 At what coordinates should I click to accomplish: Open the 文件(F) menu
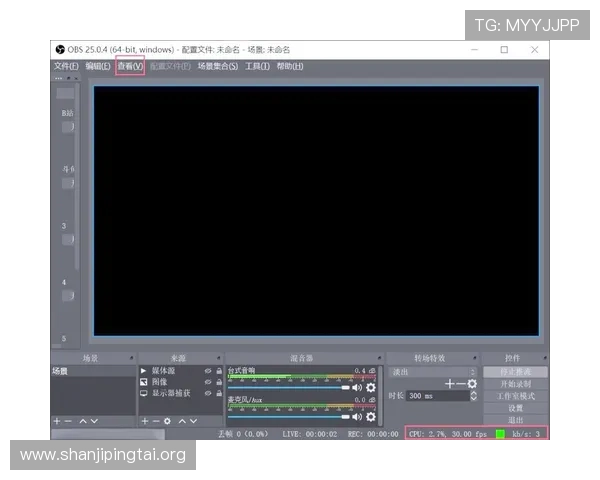[66, 66]
